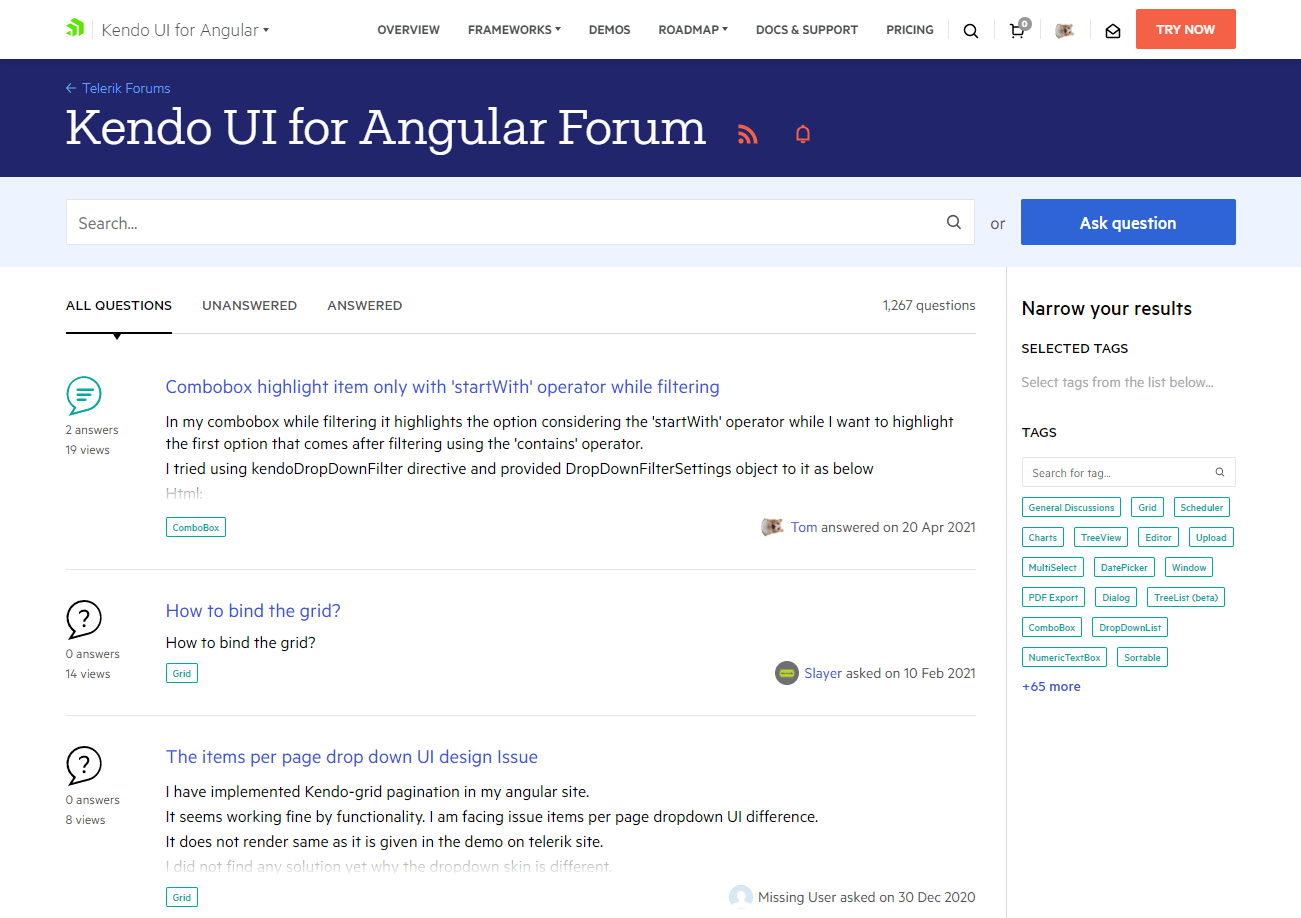Click the Try Now button
1301x918 pixels.
(x=1186, y=29)
